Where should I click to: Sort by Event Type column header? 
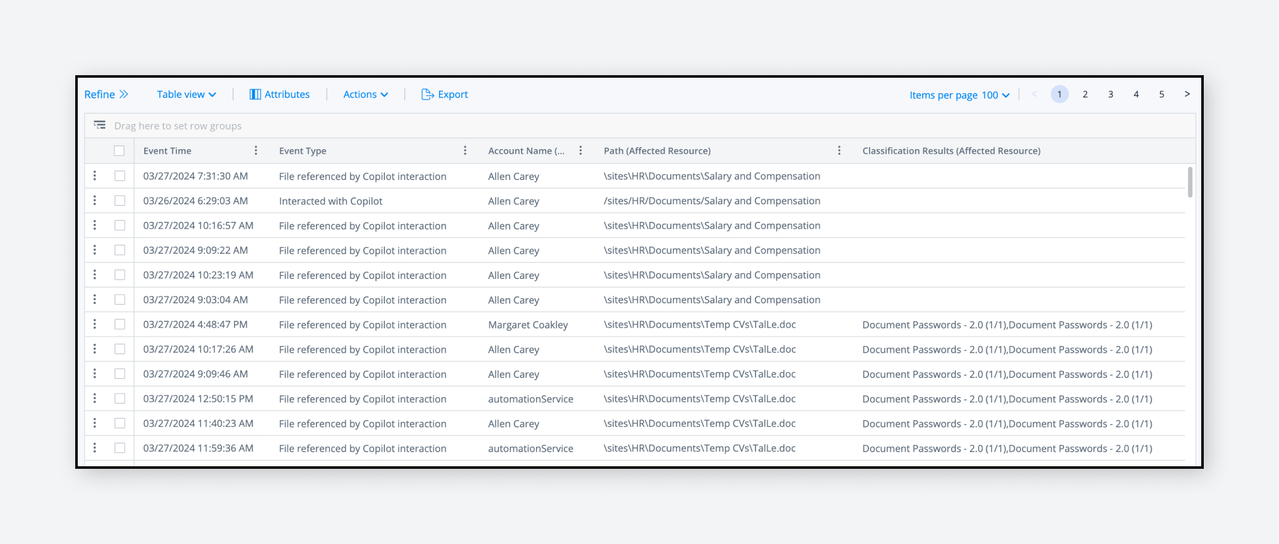point(302,151)
